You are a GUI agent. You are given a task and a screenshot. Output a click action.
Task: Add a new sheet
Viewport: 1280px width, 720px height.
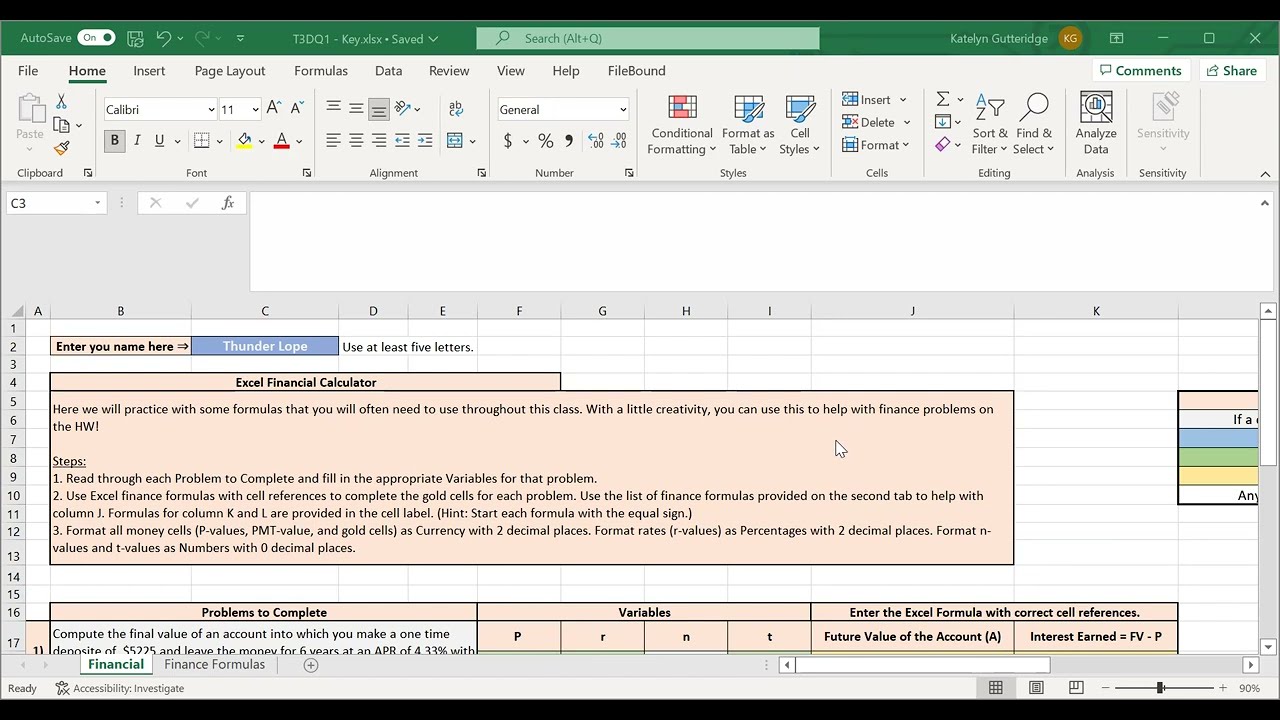coord(311,665)
